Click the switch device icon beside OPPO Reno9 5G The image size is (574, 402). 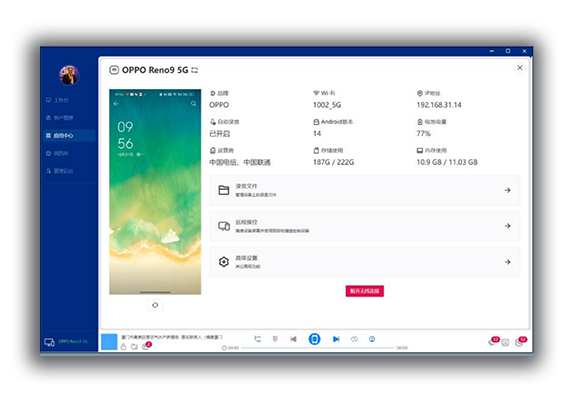pos(194,70)
